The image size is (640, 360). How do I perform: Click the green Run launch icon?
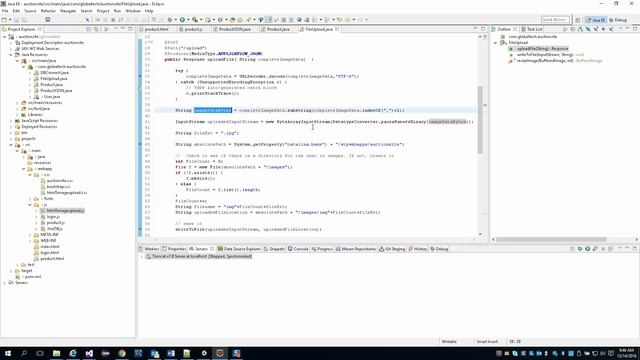pyautogui.click(x=182, y=20)
